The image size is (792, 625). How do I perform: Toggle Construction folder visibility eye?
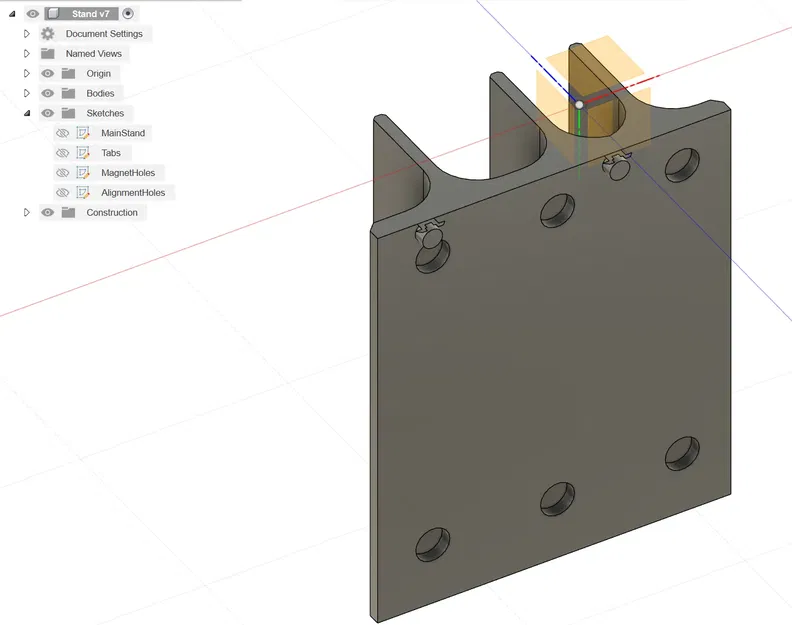[x=47, y=213]
